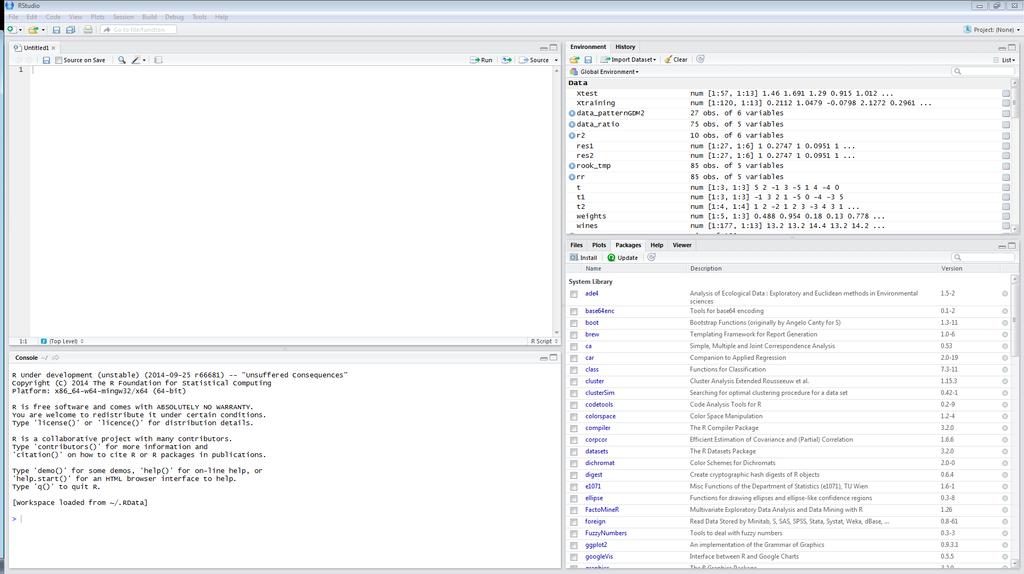The image size is (1024, 574).
Task: Check the ade4 package checkbox
Action: coord(574,294)
